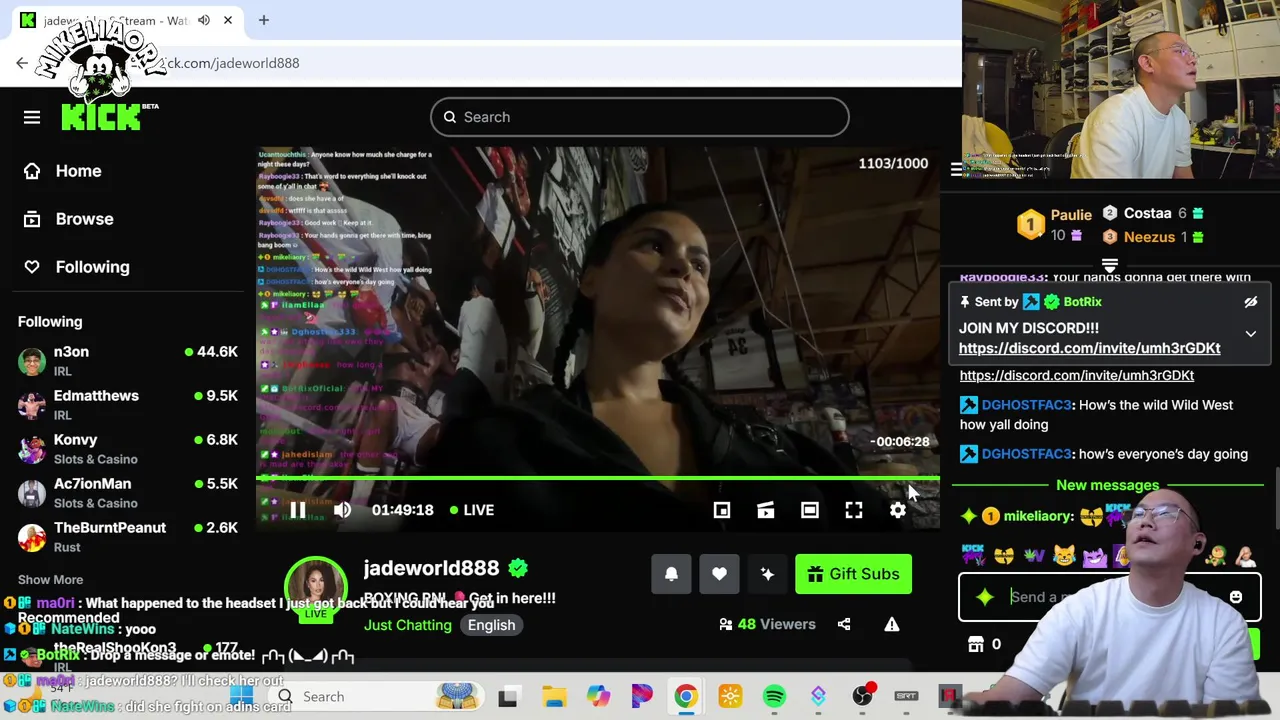Screen dimensions: 1280x720
Task: Enter fullscreen video mode
Action: click(854, 510)
